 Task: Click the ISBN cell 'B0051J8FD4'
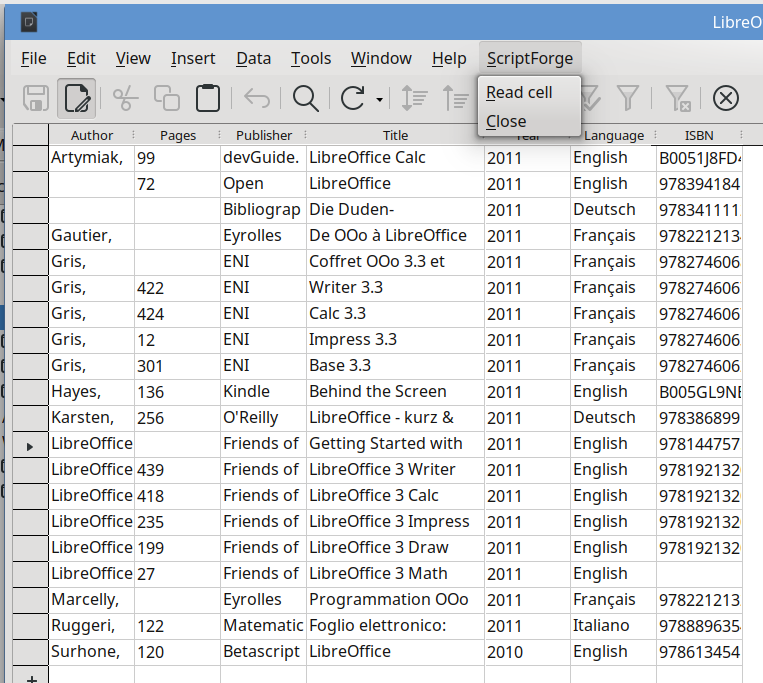[699, 158]
